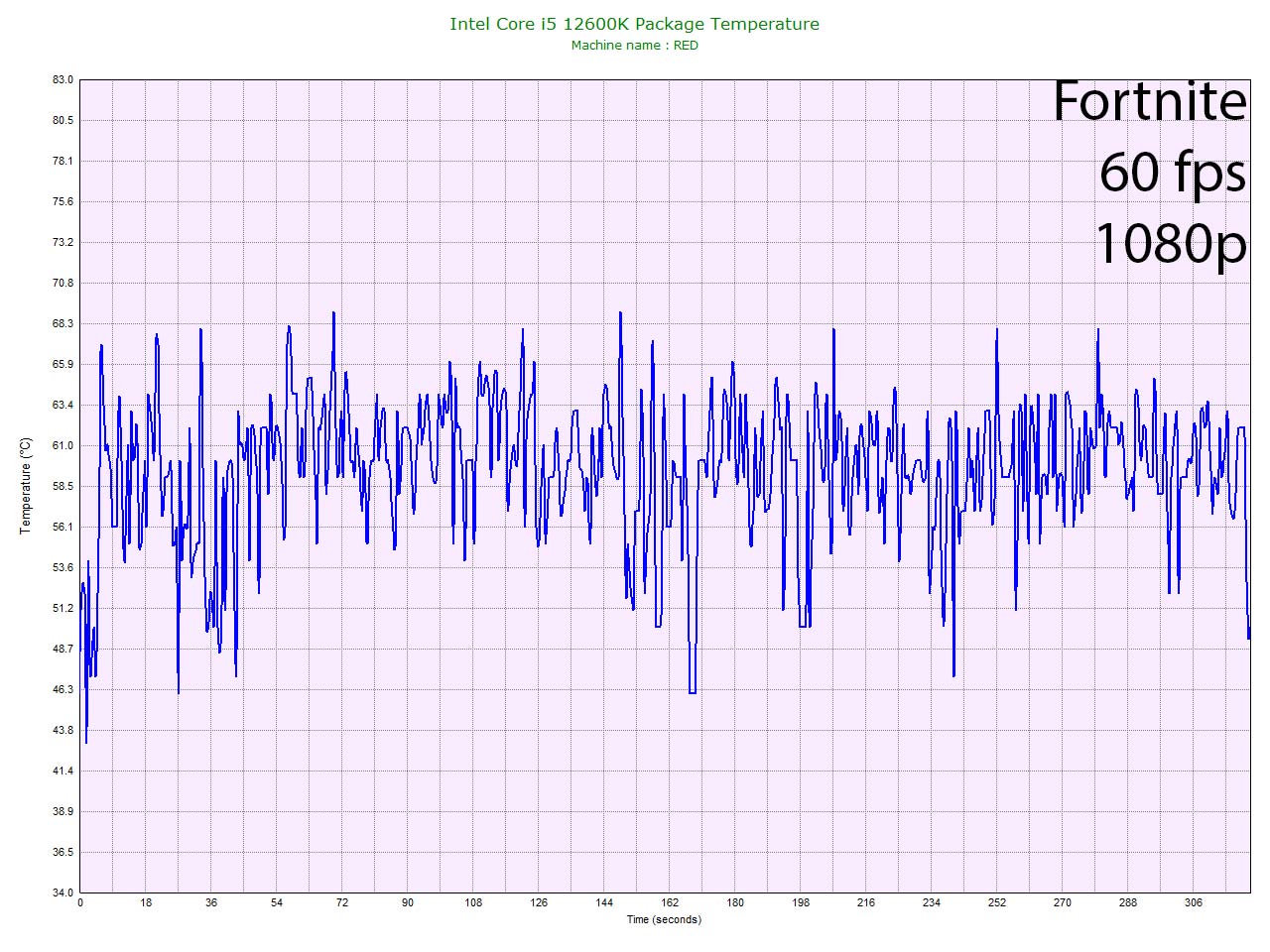The height and width of the screenshot is (952, 1270).
Task: Click the 234 second time axis mark
Action: [x=932, y=903]
